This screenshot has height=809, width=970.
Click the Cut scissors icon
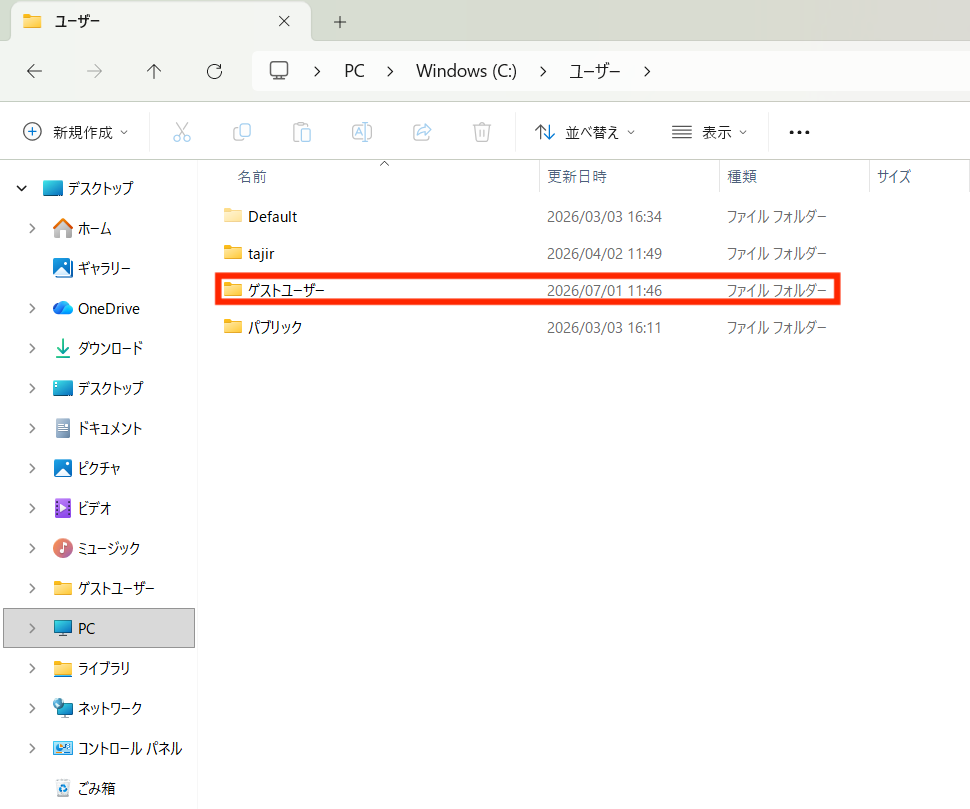[x=181, y=132]
